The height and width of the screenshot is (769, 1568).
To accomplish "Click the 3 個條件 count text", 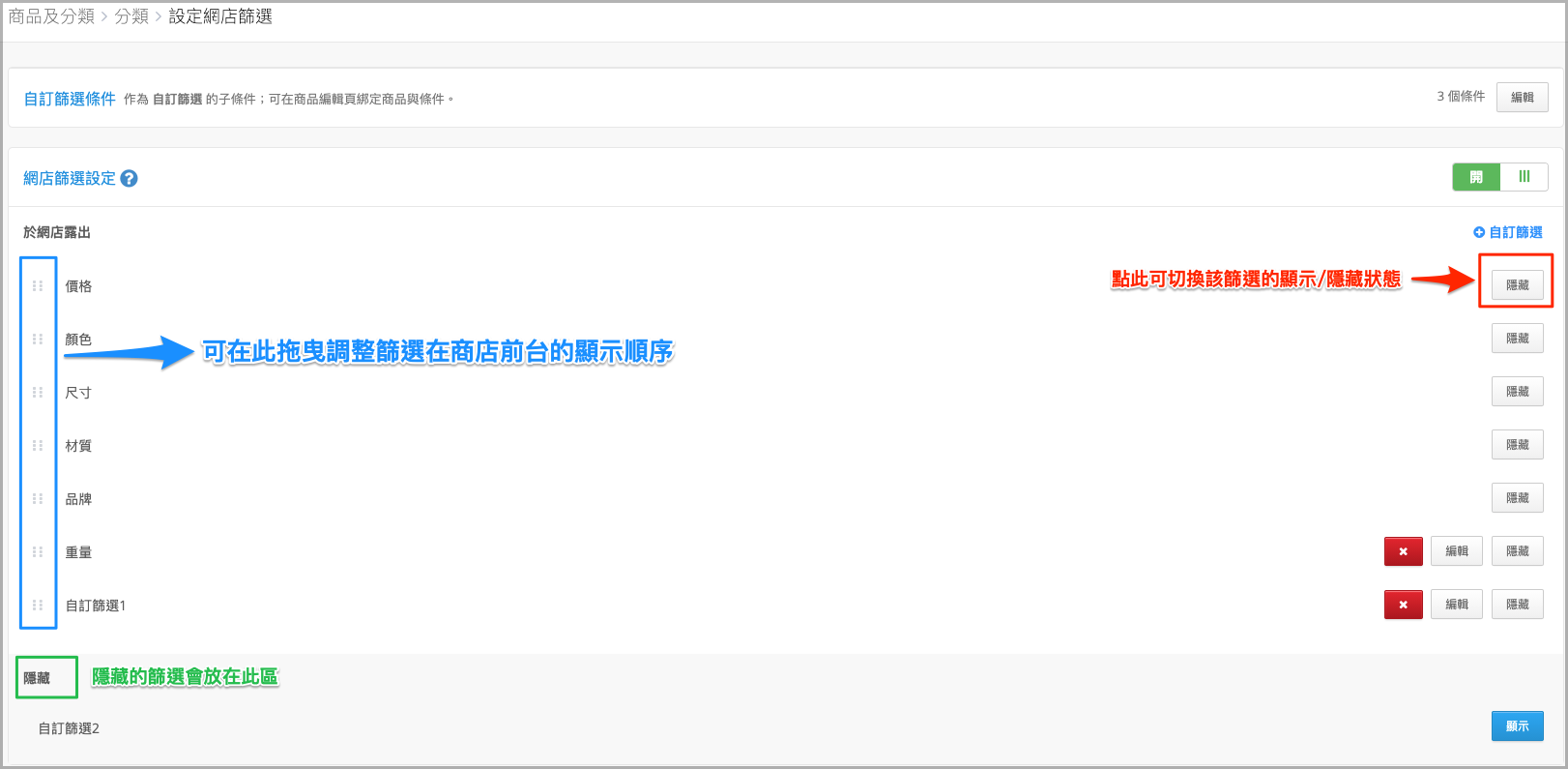I will pyautogui.click(x=1461, y=97).
